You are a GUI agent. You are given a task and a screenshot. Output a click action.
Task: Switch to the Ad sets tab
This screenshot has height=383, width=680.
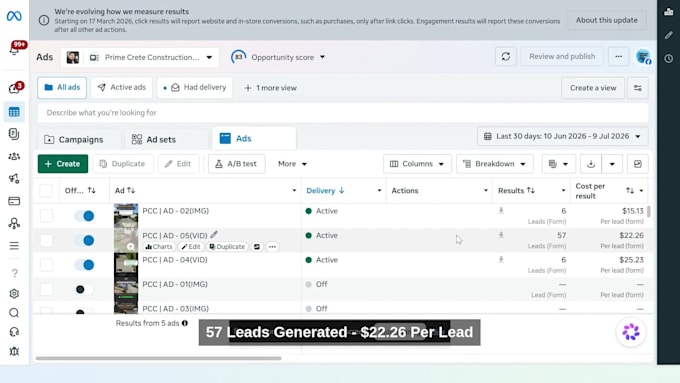[154, 140]
